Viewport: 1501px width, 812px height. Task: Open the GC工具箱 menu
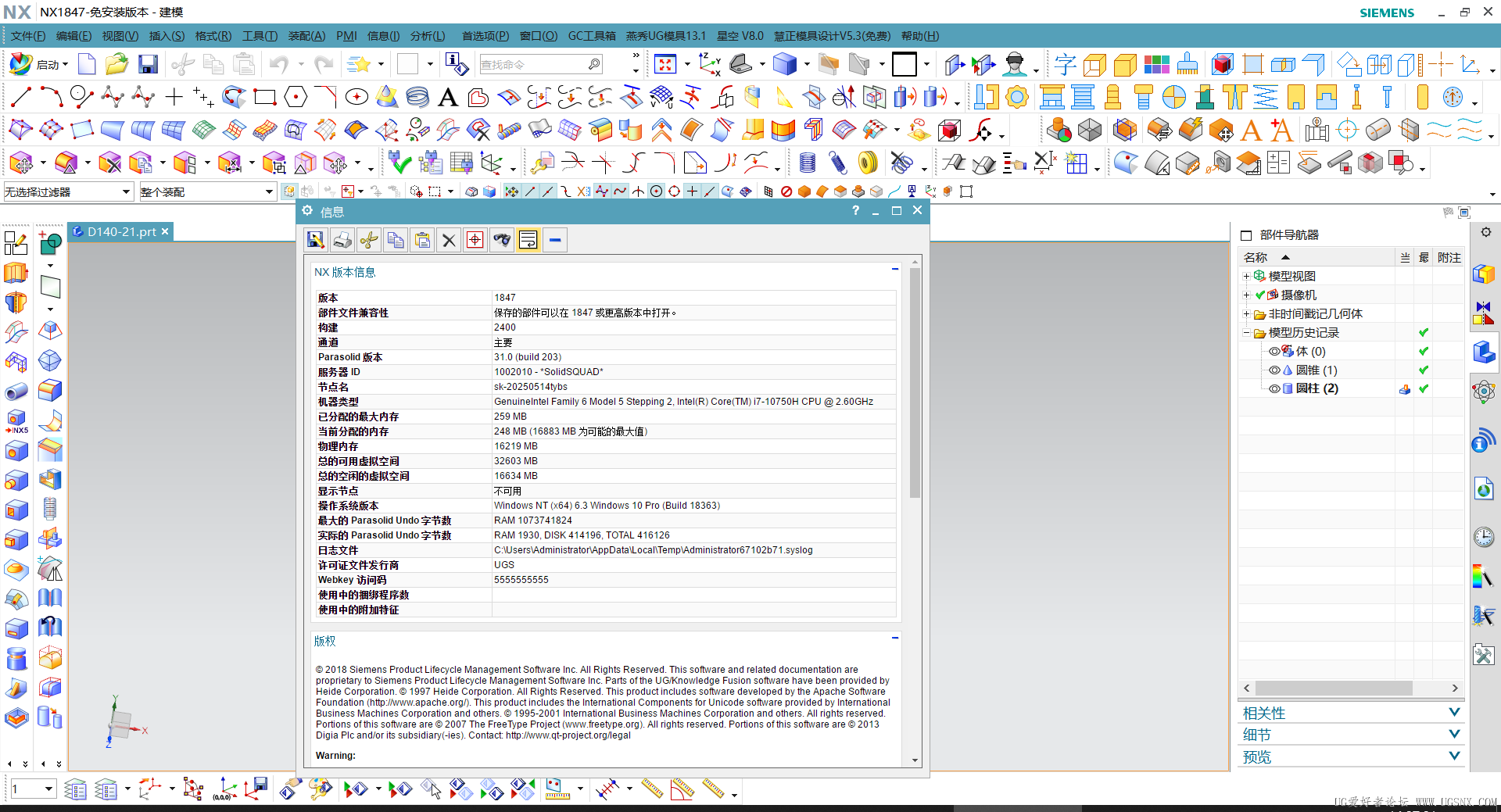592,36
